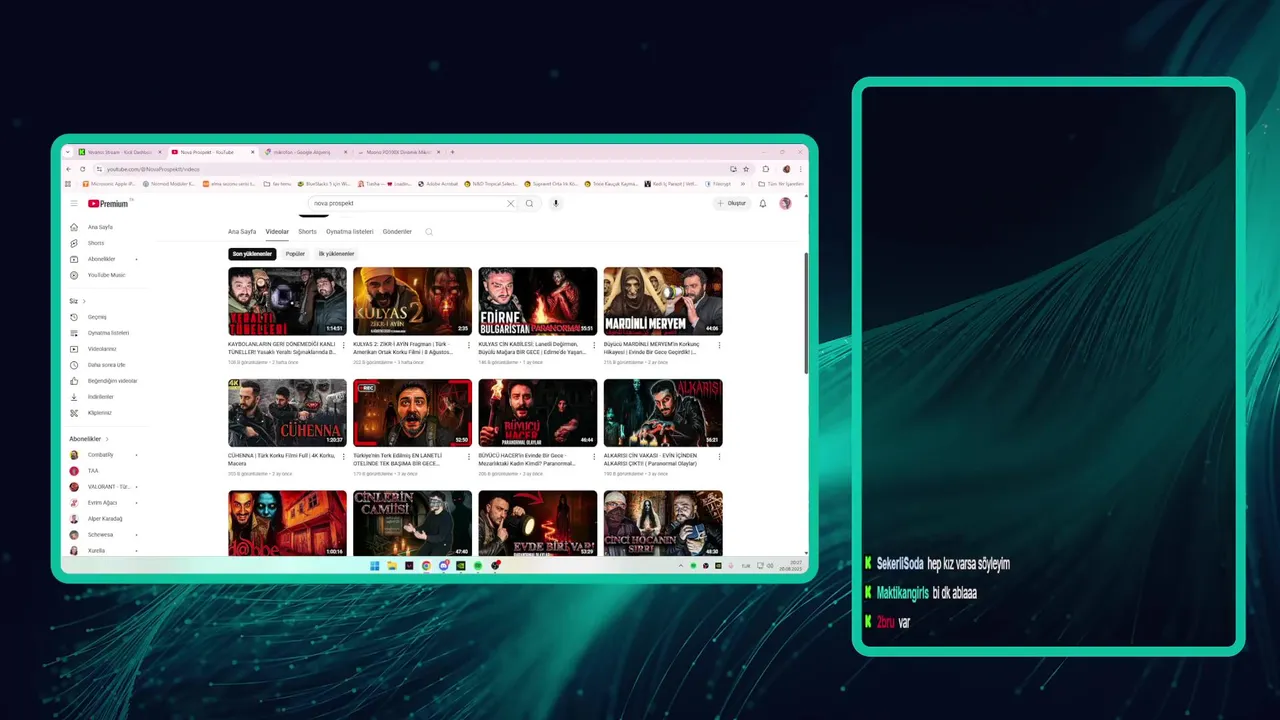Image resolution: width=1280 pixels, height=720 pixels.
Task: Open Beğendiğim videolar list
Action: [112, 381]
